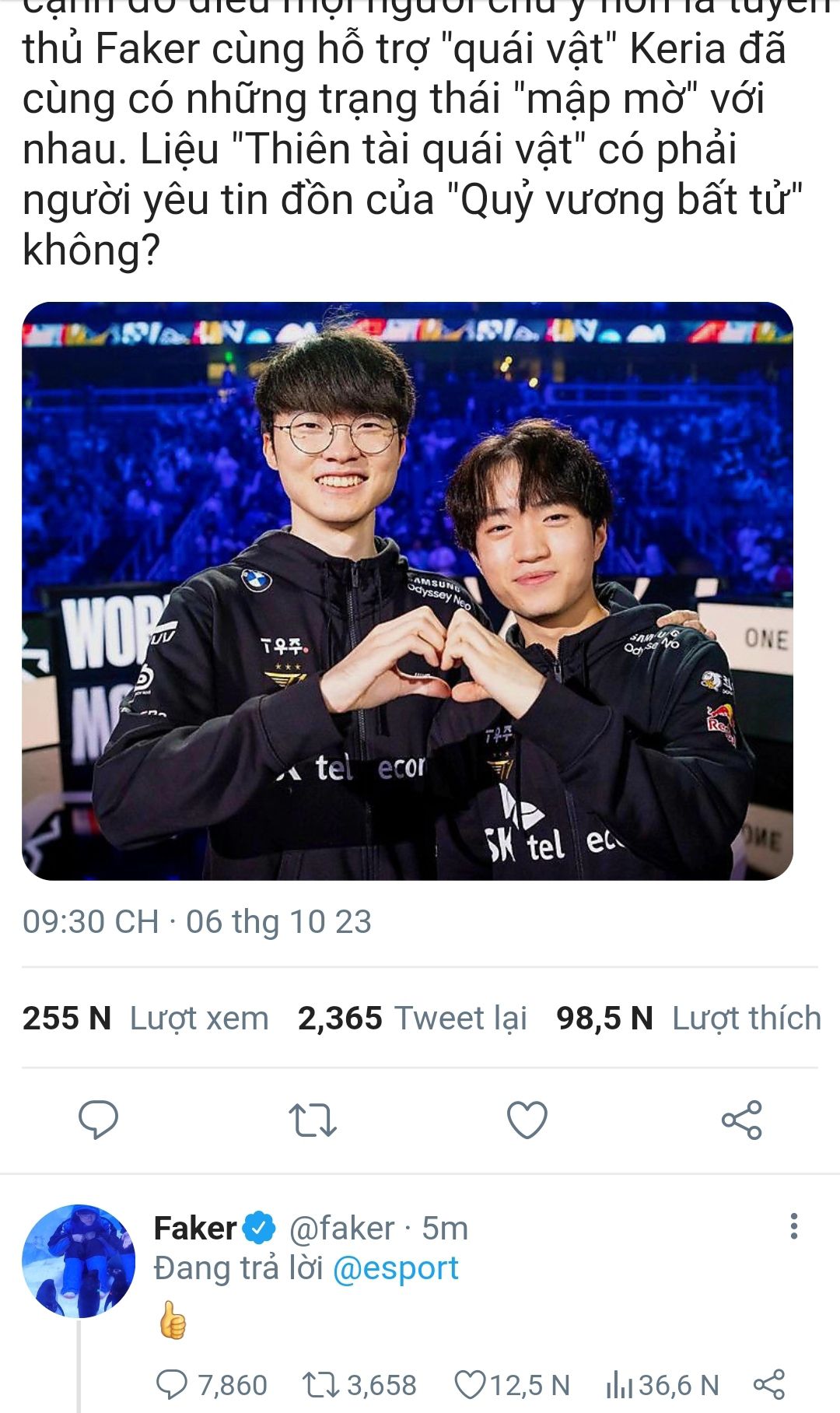Share the main tweet
This screenshot has height=1413, width=840.
742,1120
